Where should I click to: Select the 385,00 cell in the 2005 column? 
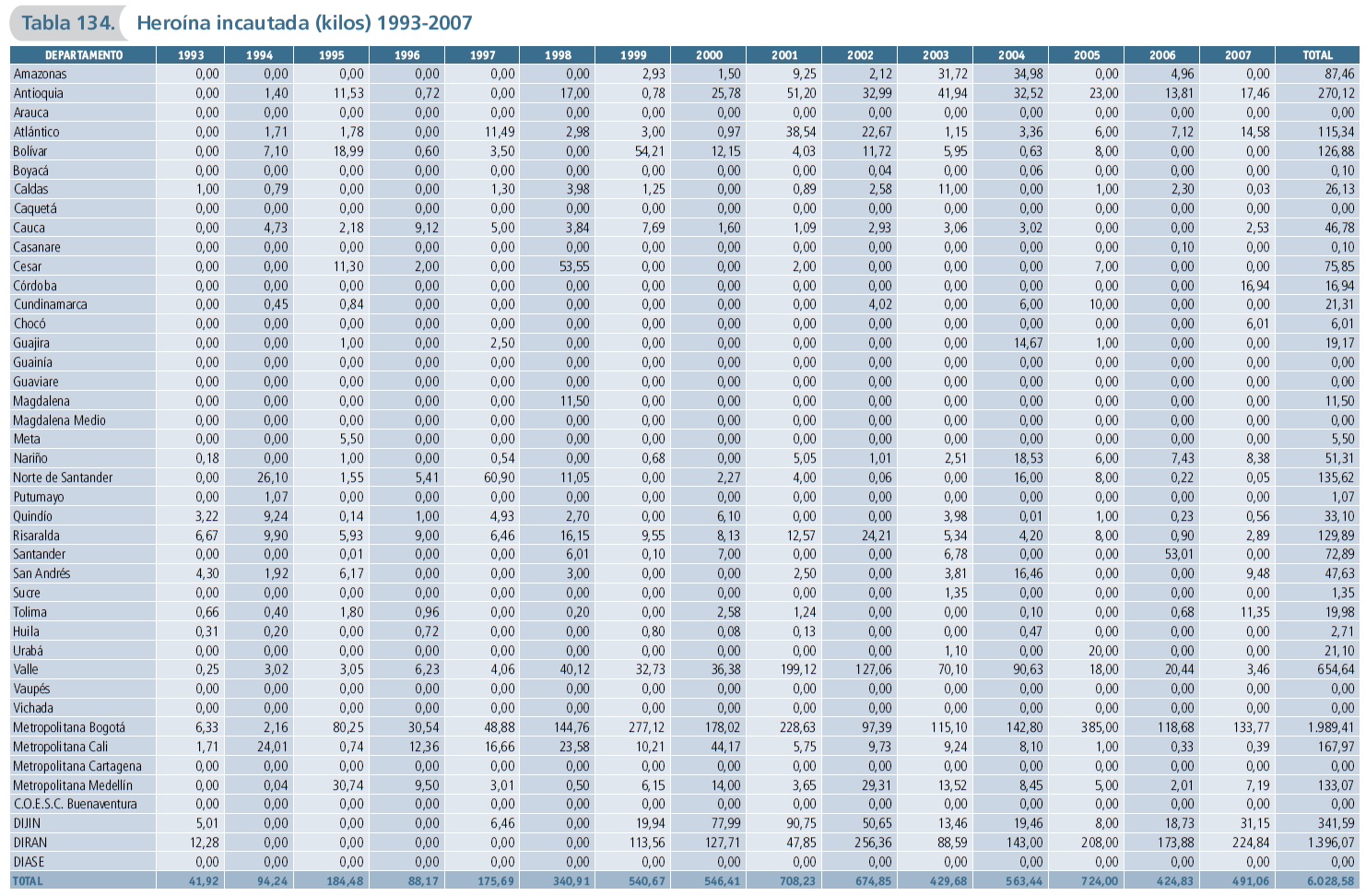(x=1100, y=727)
